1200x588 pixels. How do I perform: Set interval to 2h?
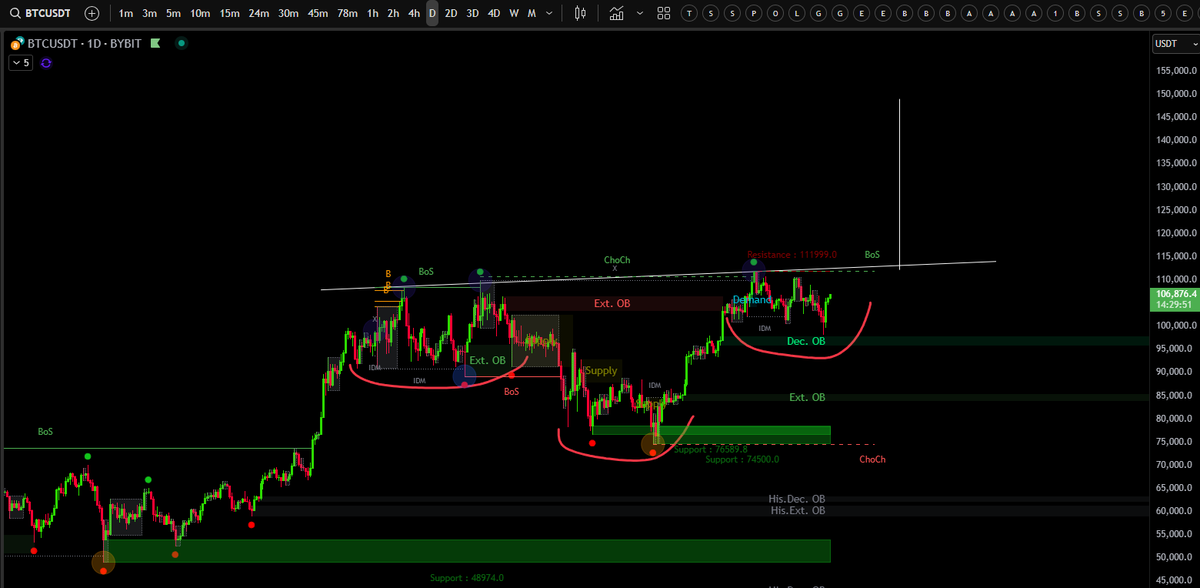click(393, 13)
